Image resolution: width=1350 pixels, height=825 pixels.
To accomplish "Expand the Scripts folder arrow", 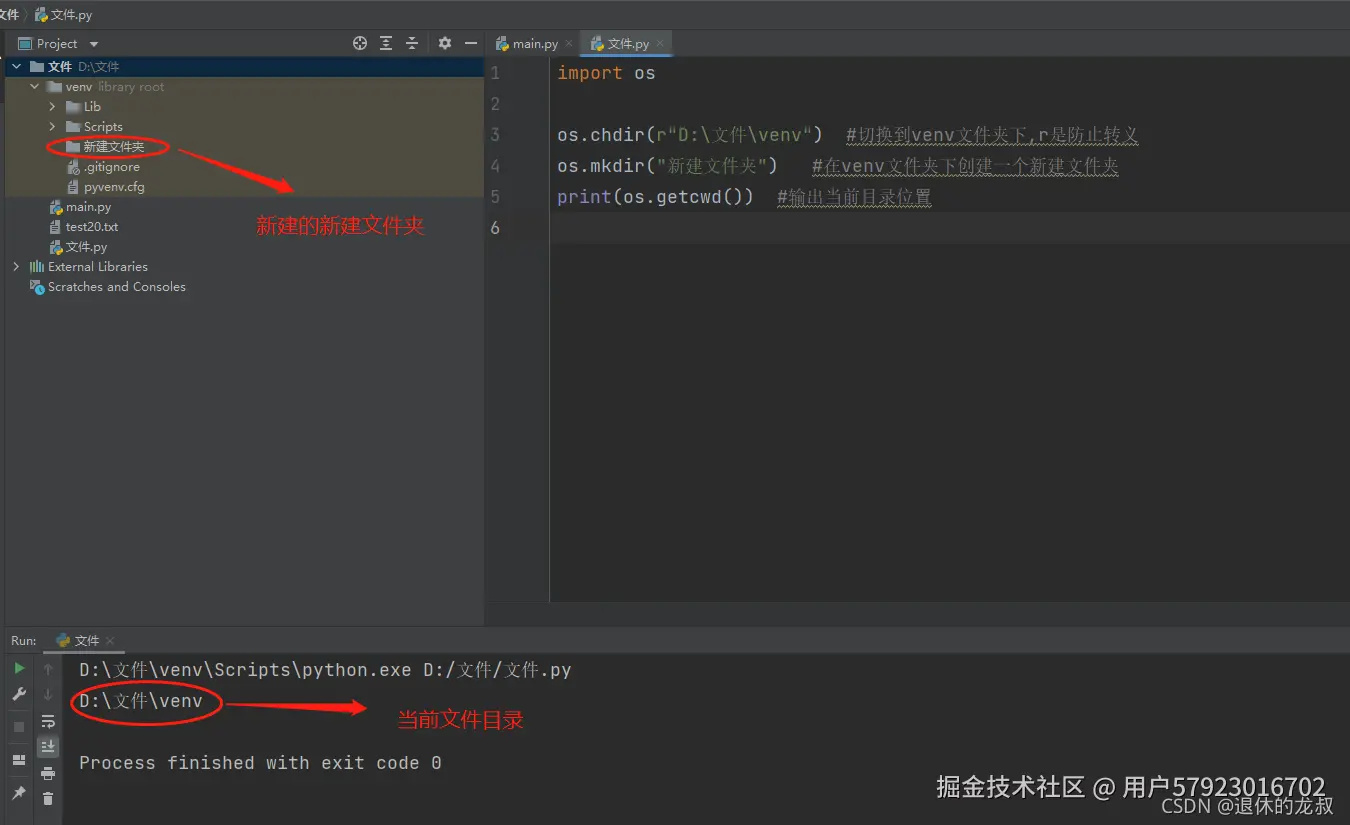I will click(x=53, y=127).
